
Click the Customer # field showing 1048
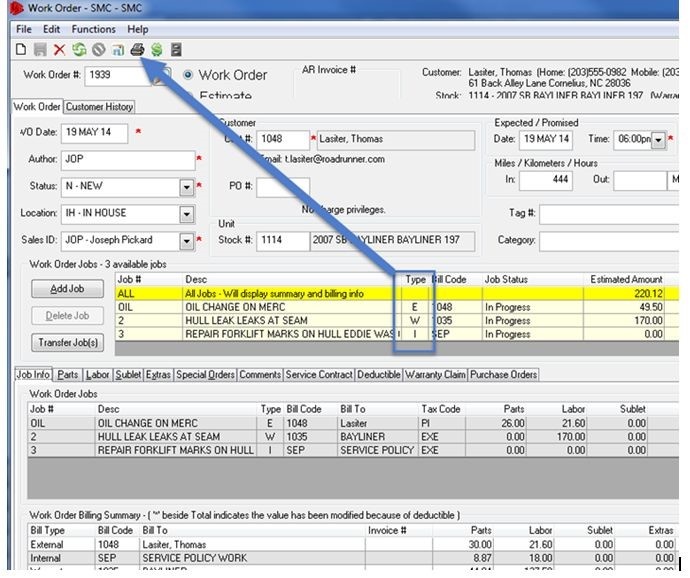[283, 140]
